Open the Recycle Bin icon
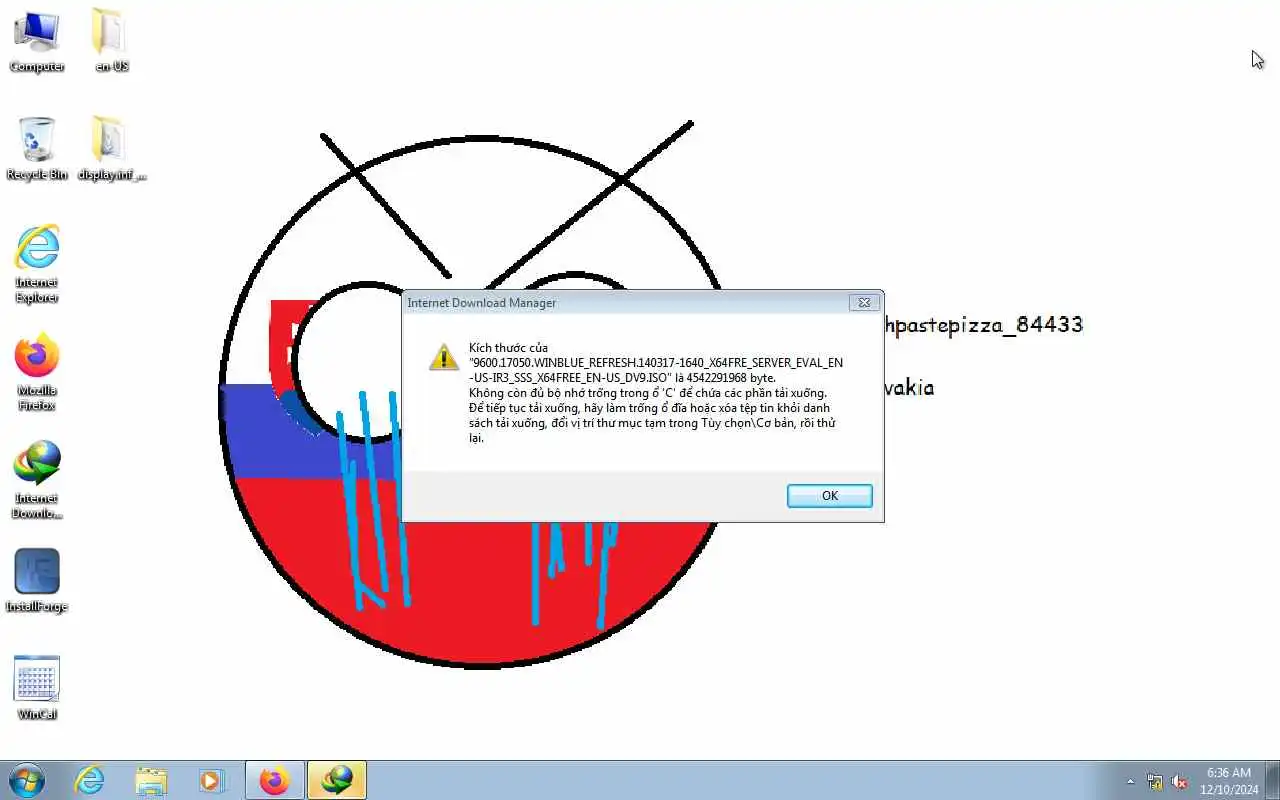The height and width of the screenshot is (800, 1280). tap(37, 148)
